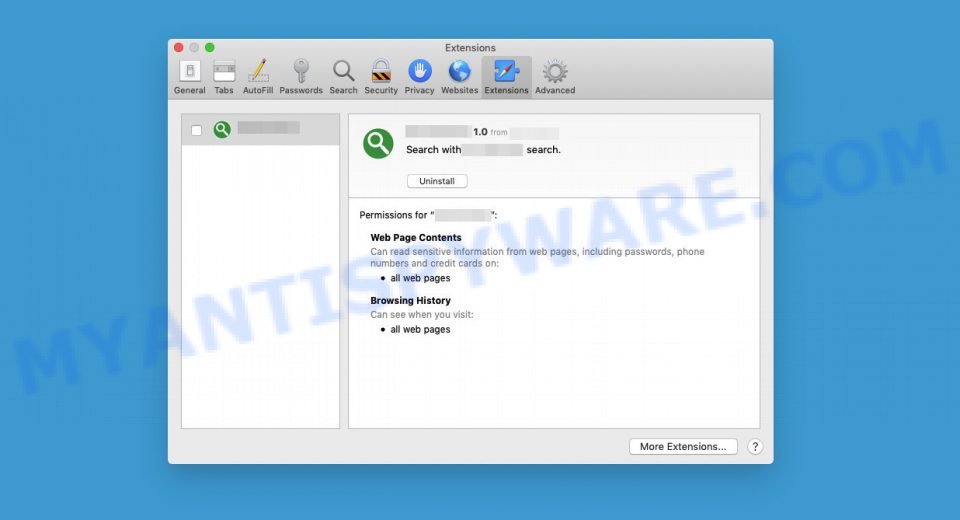Close the Extensions window with the red button
Screen dimensions: 960x520
[179, 47]
